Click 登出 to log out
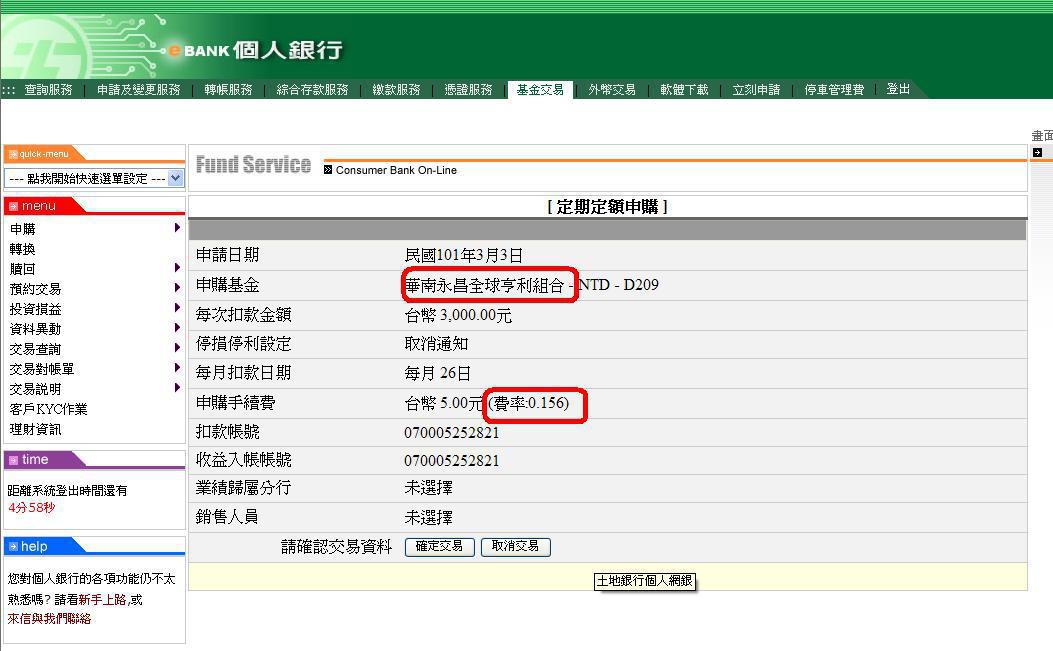1053x651 pixels. [x=898, y=89]
